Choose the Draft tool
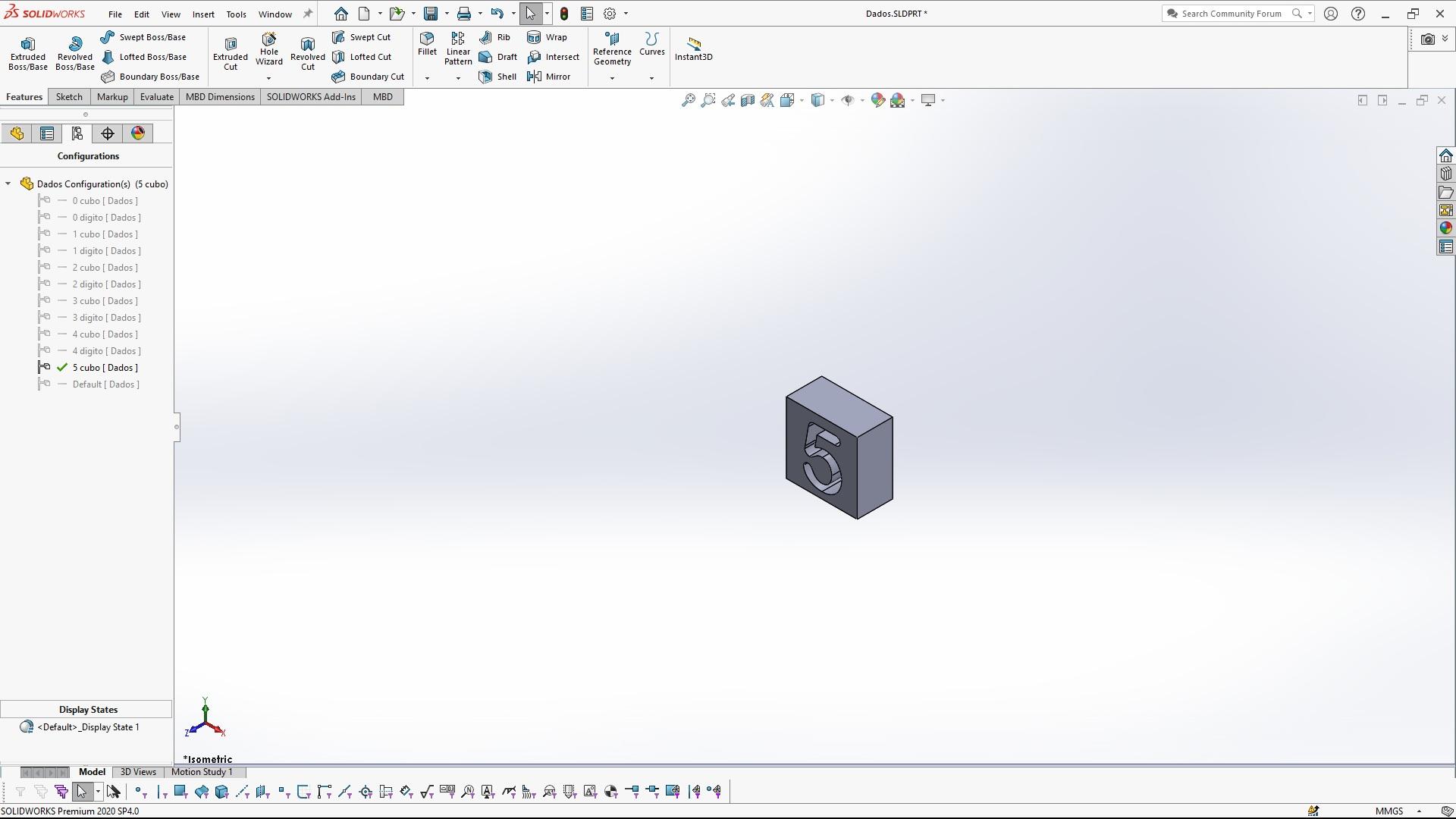The width and height of the screenshot is (1456, 819). coord(498,57)
